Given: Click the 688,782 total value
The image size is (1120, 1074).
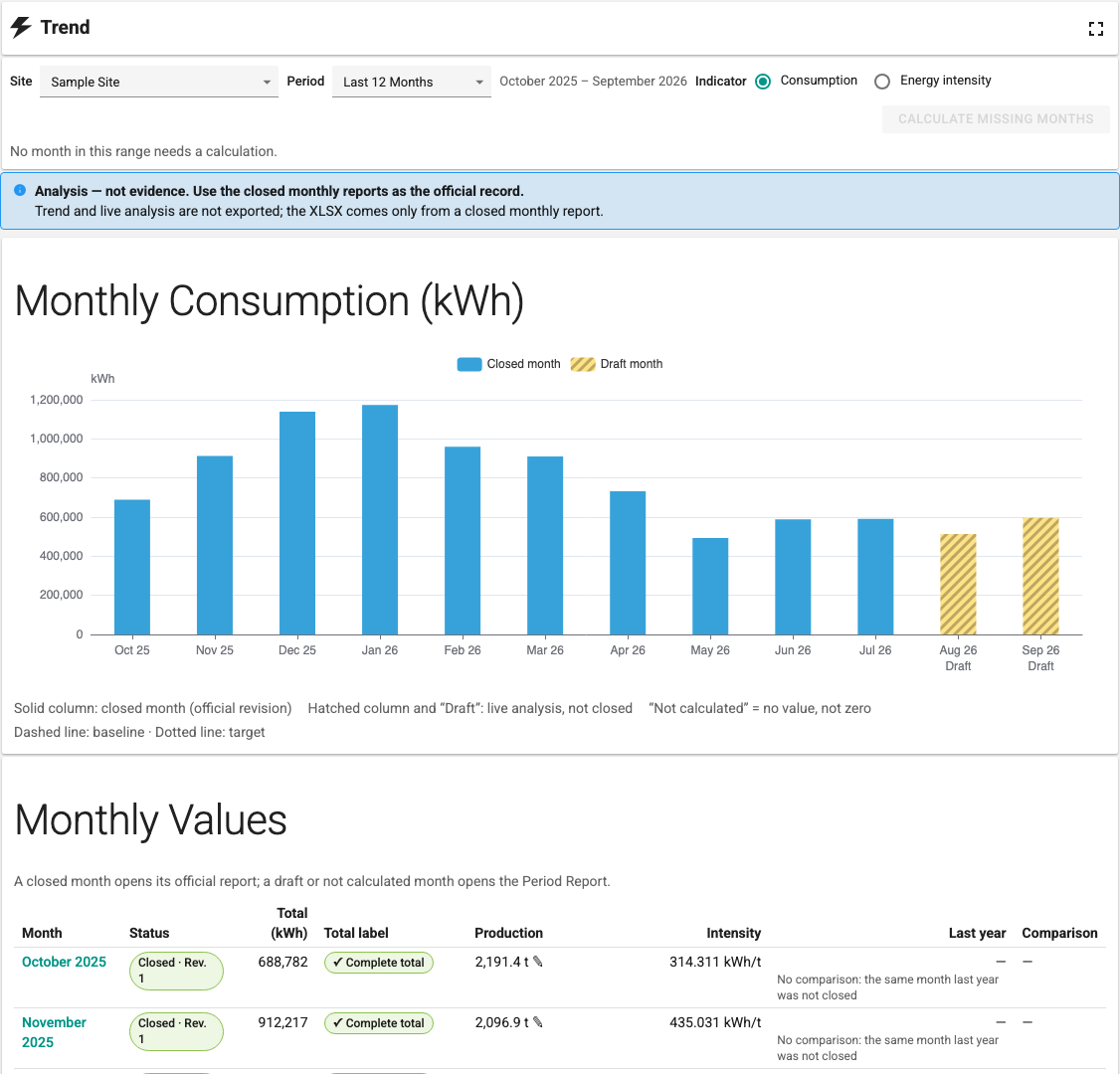Looking at the screenshot, I should [282, 962].
